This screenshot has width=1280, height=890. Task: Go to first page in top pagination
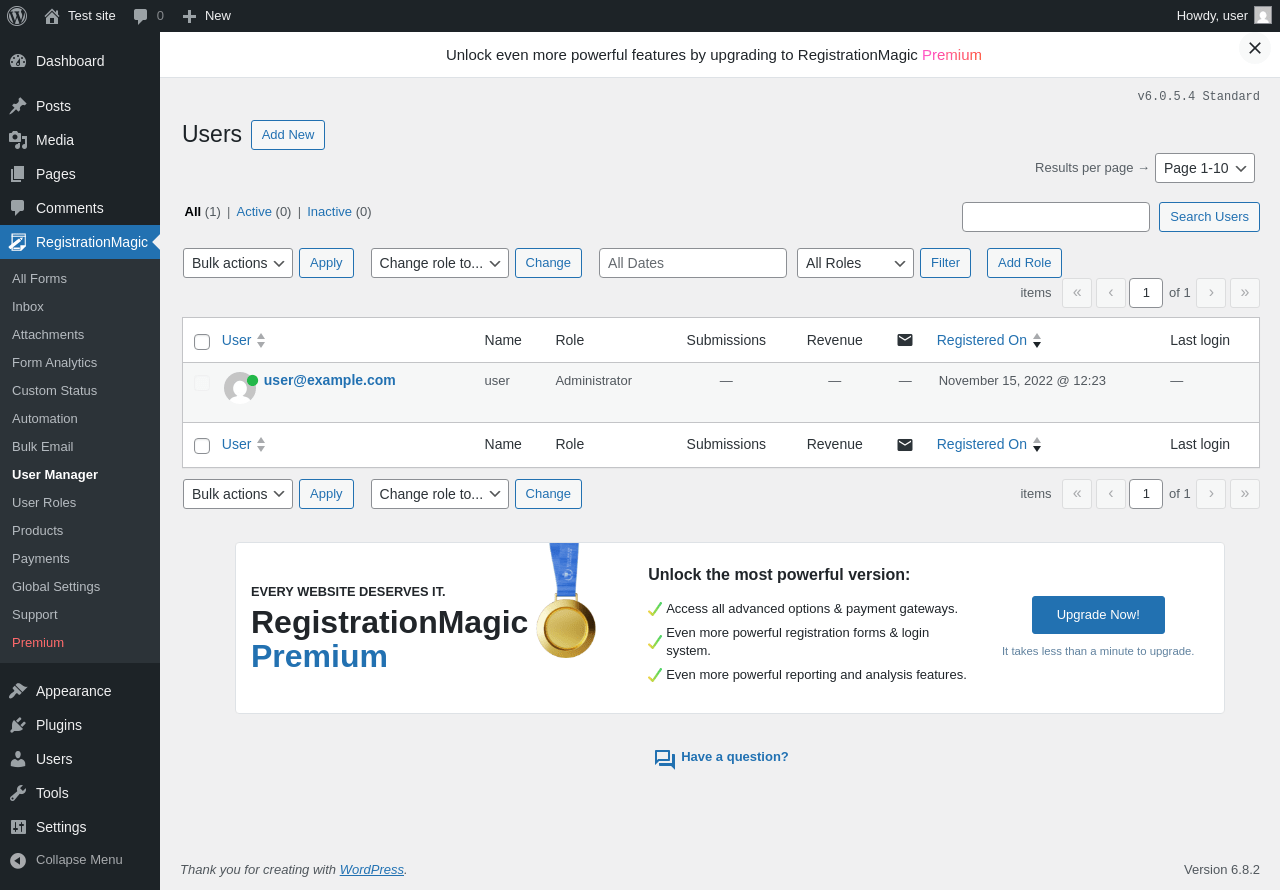[1077, 293]
